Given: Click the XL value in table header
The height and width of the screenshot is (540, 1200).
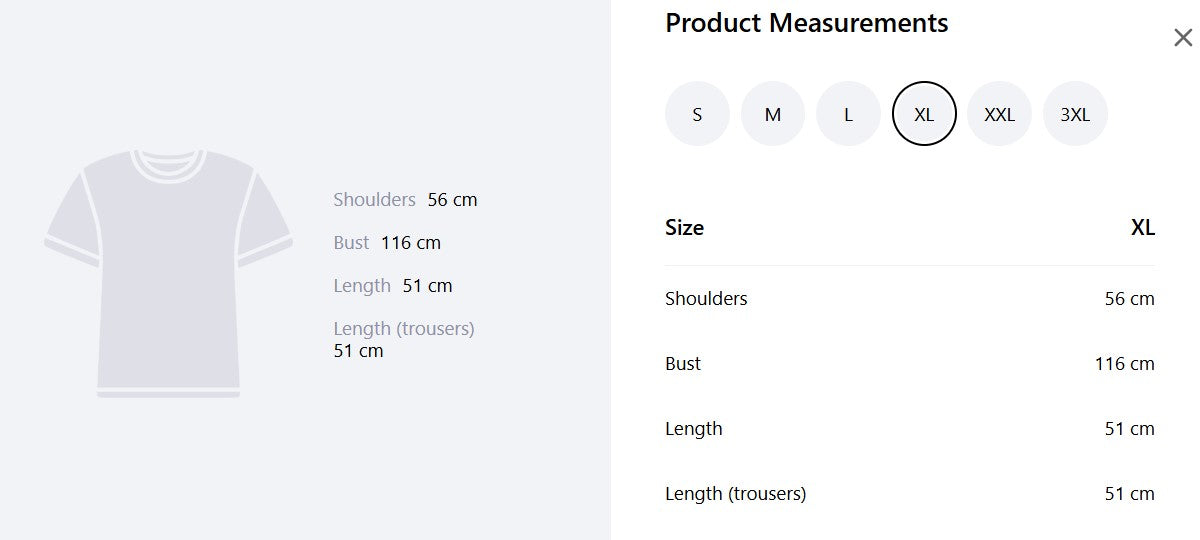Looking at the screenshot, I should [x=1142, y=228].
